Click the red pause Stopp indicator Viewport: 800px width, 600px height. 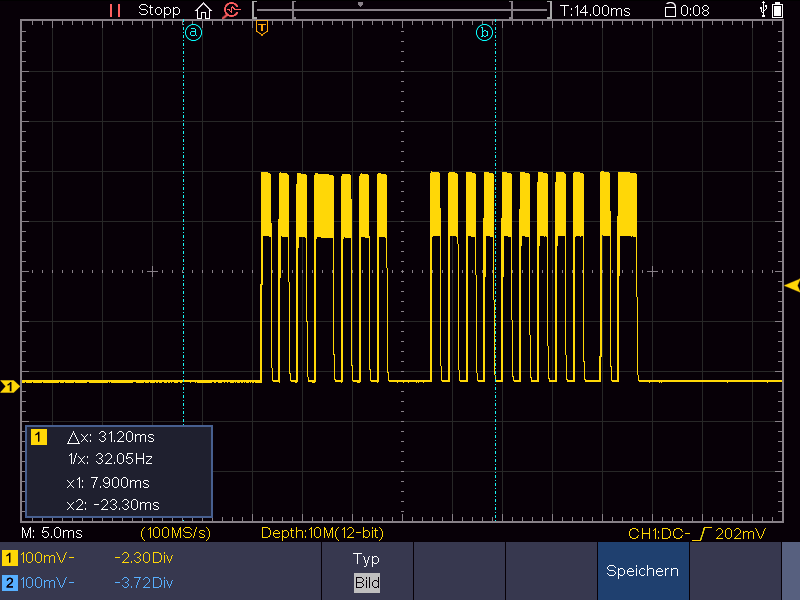(115, 11)
